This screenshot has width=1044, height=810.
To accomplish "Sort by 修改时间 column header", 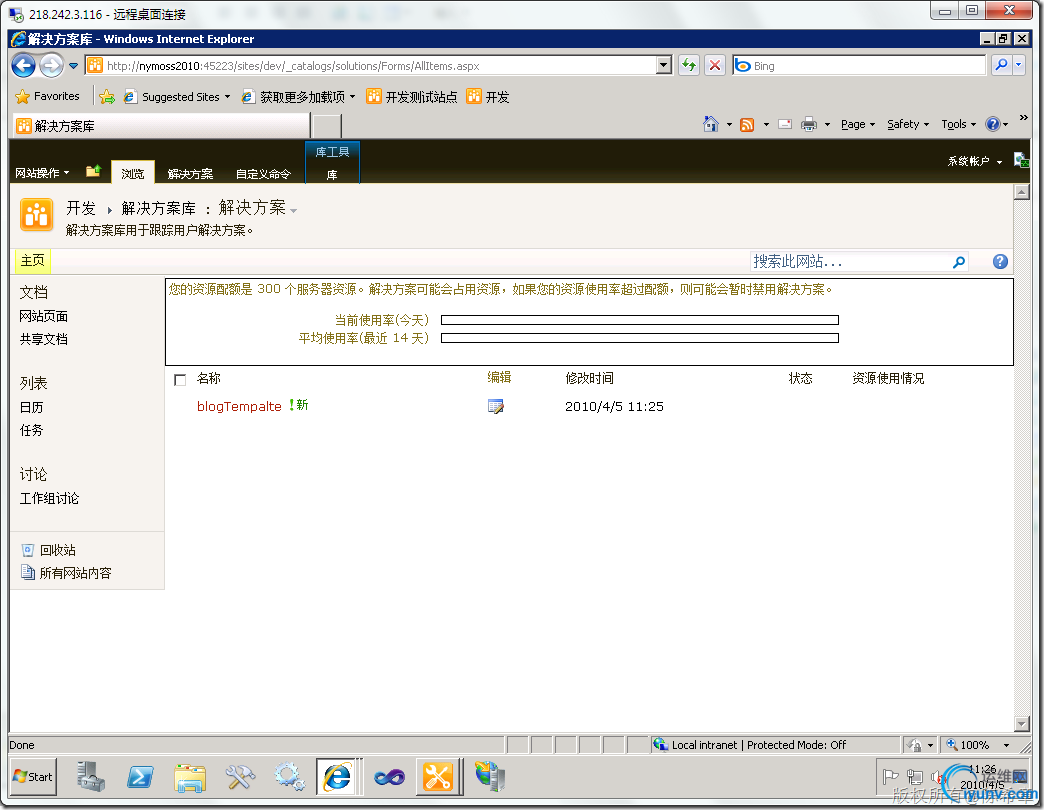I will 589,379.
